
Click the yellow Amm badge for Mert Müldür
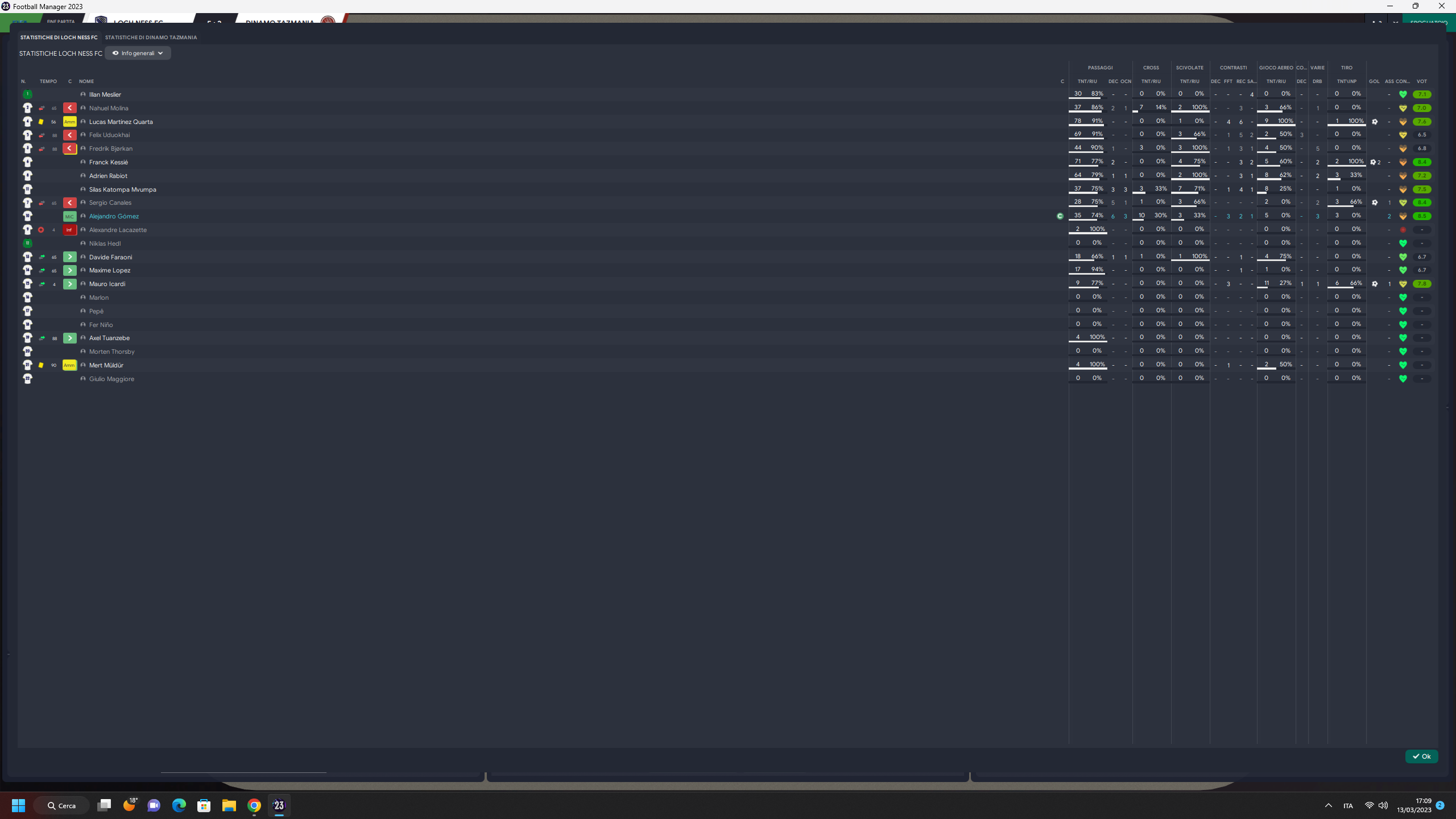69,365
